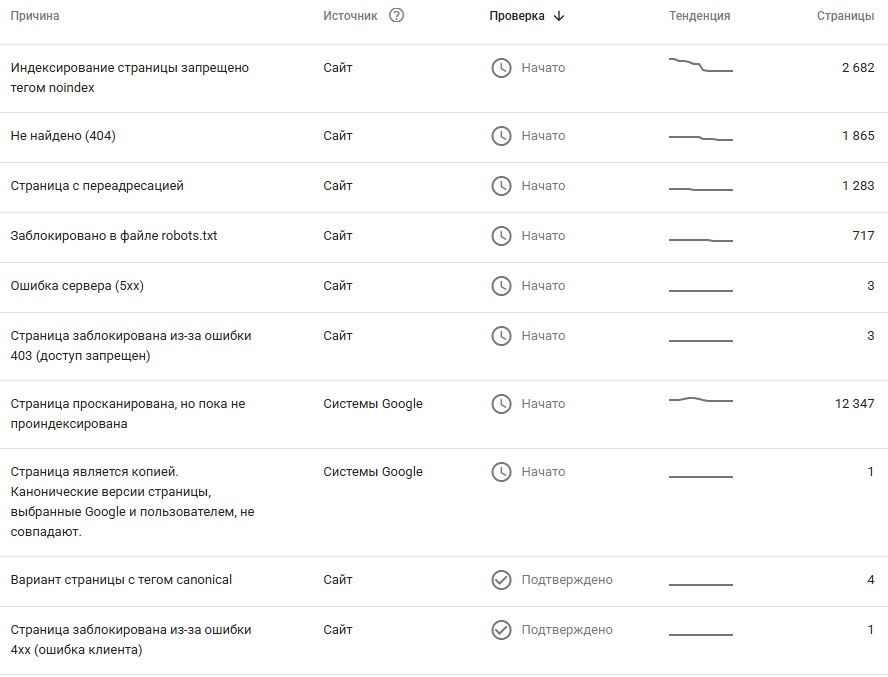The height and width of the screenshot is (677, 888).
Task: Click clock icon in robots.txt row
Action: click(501, 236)
